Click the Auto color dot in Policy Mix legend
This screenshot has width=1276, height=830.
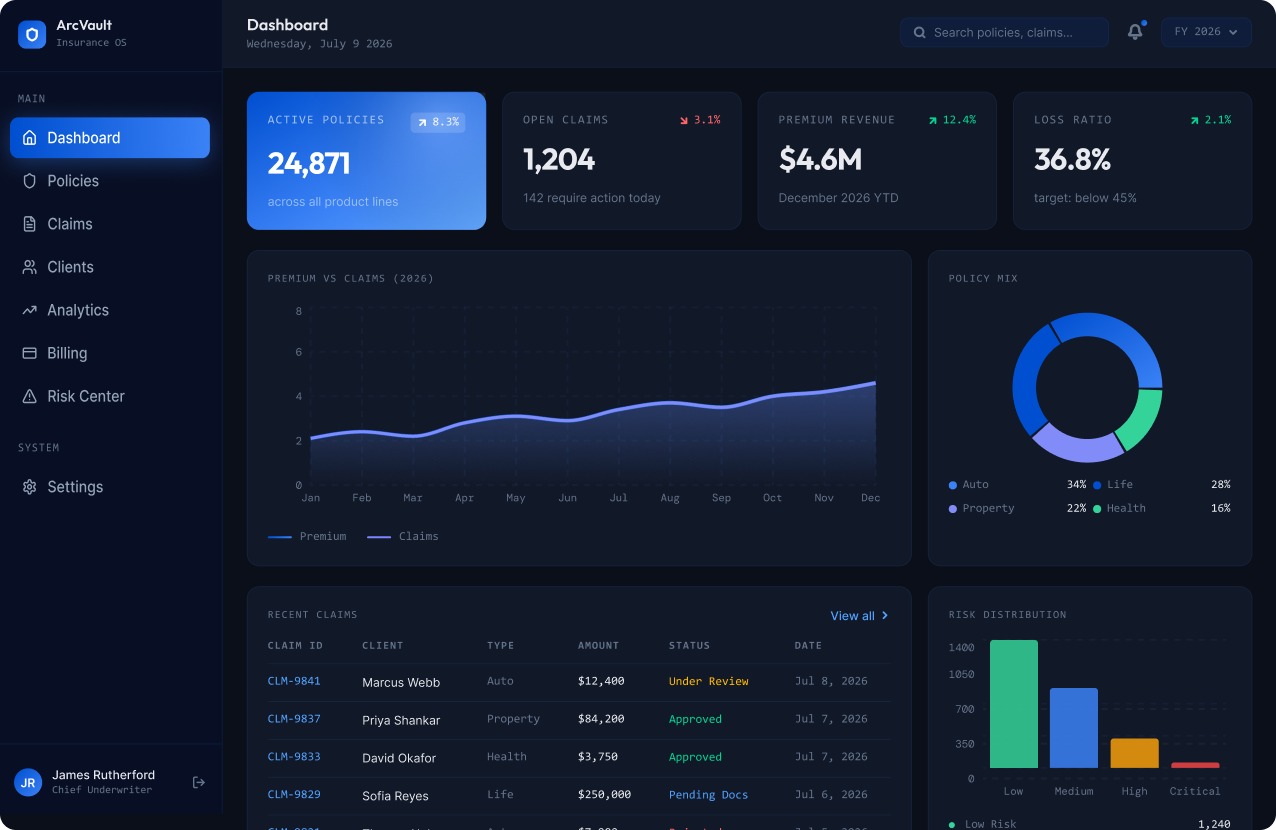(953, 485)
